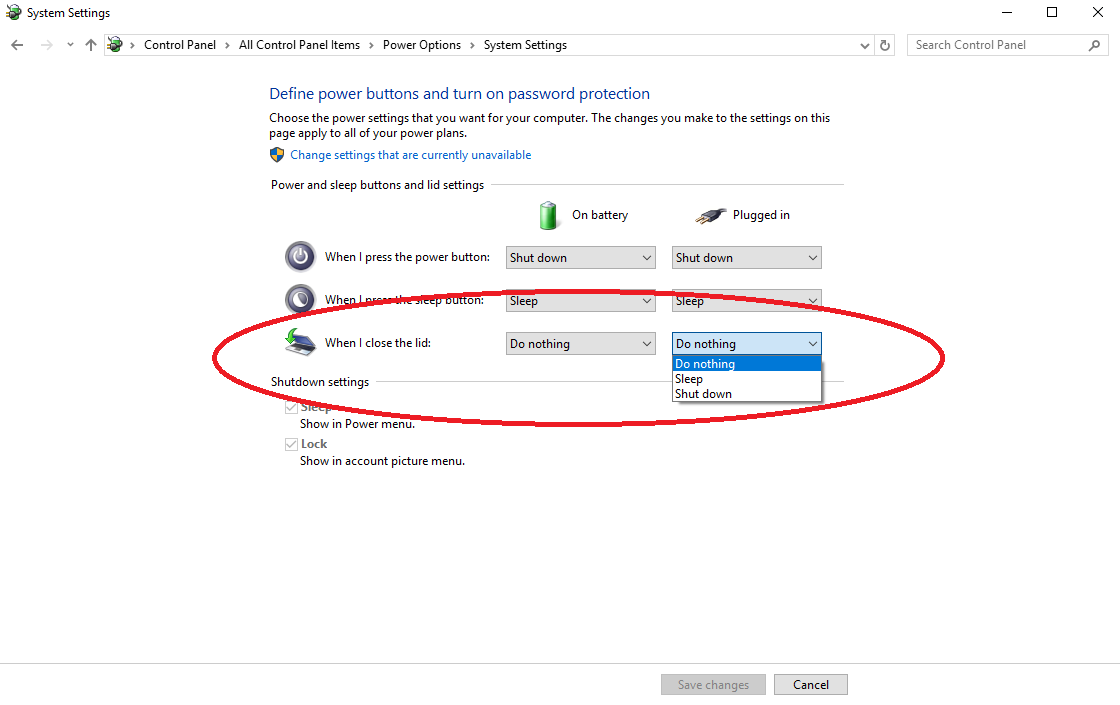
Task: Click the search magnifier icon
Action: click(1094, 45)
